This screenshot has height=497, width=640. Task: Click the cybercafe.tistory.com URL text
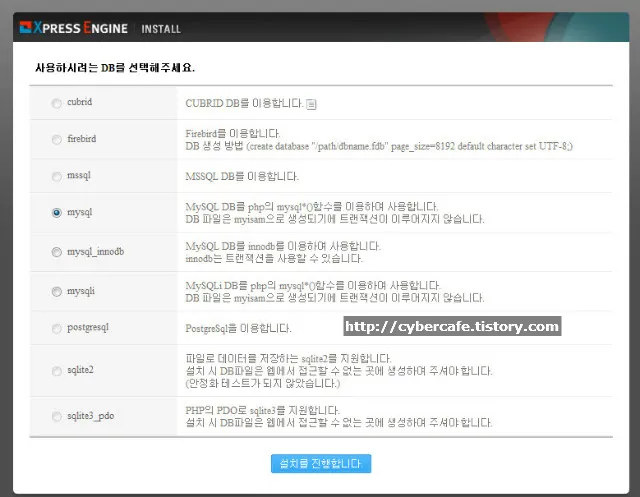(452, 327)
